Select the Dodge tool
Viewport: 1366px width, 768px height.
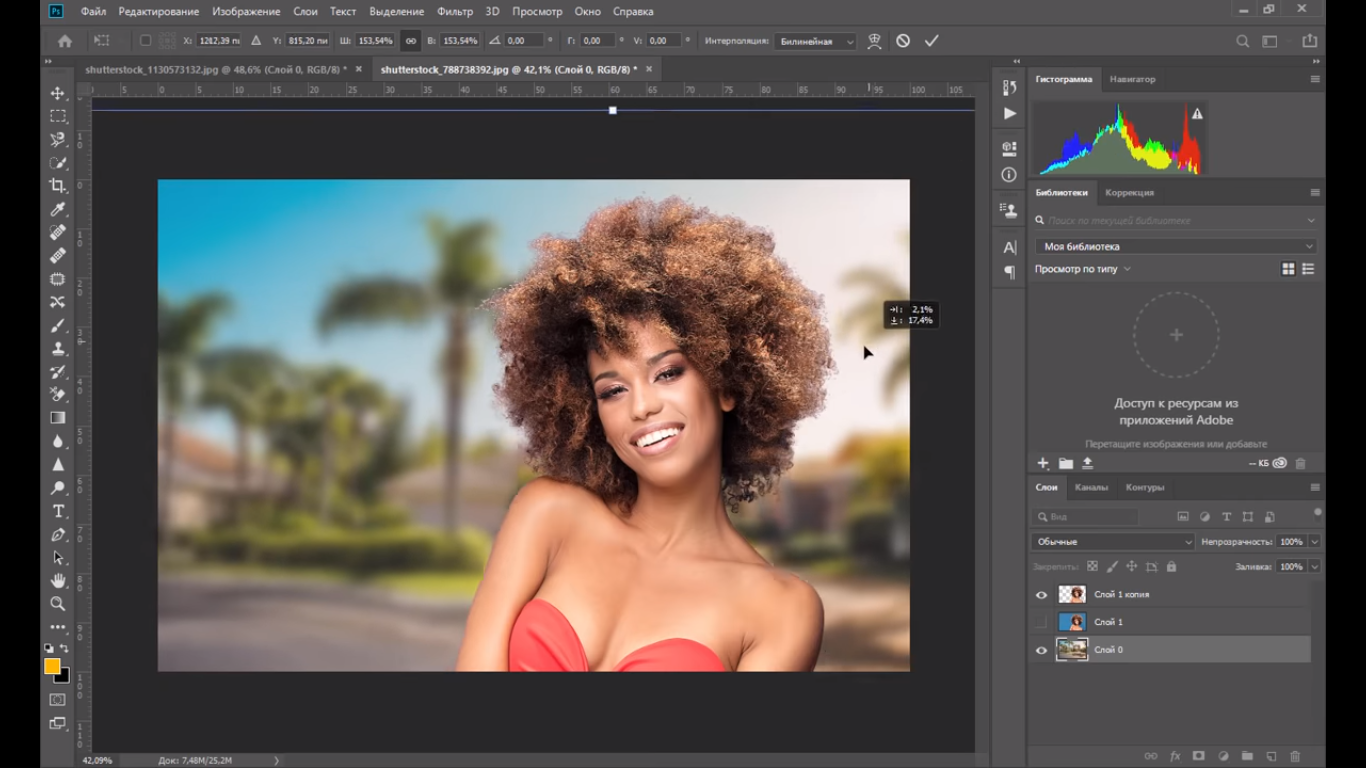(58, 488)
